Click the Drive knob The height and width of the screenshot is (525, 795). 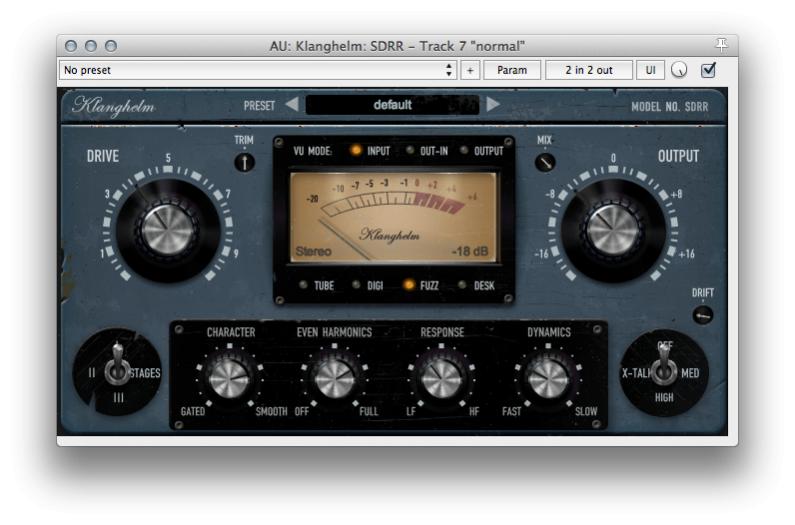168,230
